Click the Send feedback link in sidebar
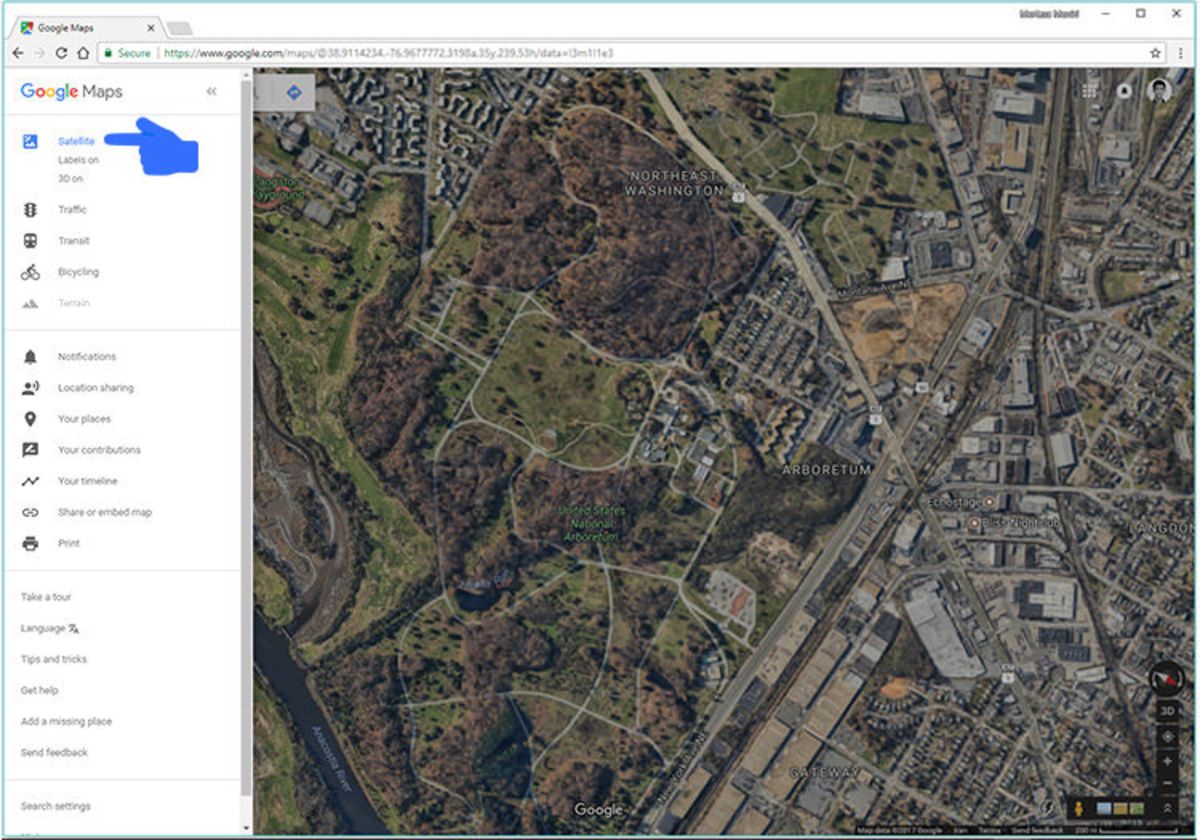1200x840 pixels. pyautogui.click(x=55, y=752)
